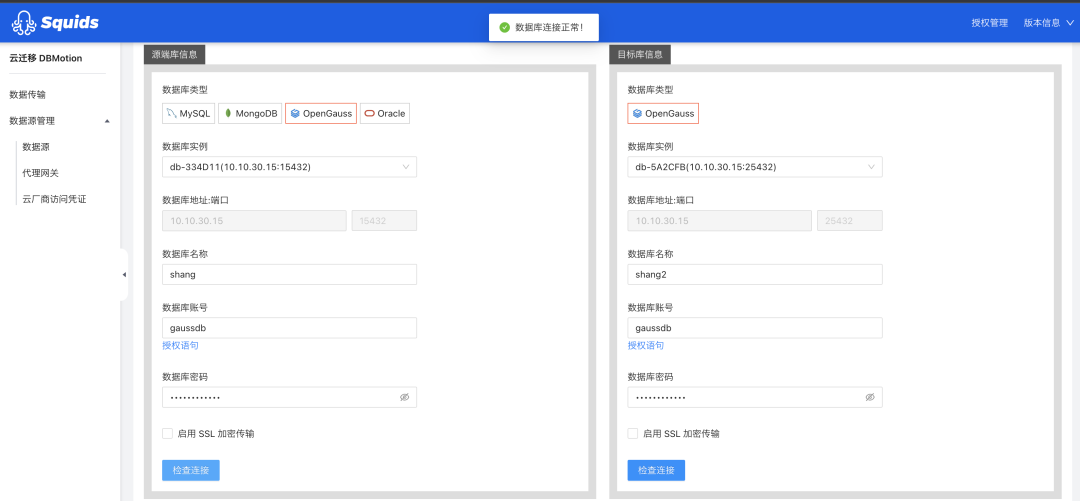The height and width of the screenshot is (501, 1080).
Task: Click target account field gaussdb
Action: pos(755,328)
